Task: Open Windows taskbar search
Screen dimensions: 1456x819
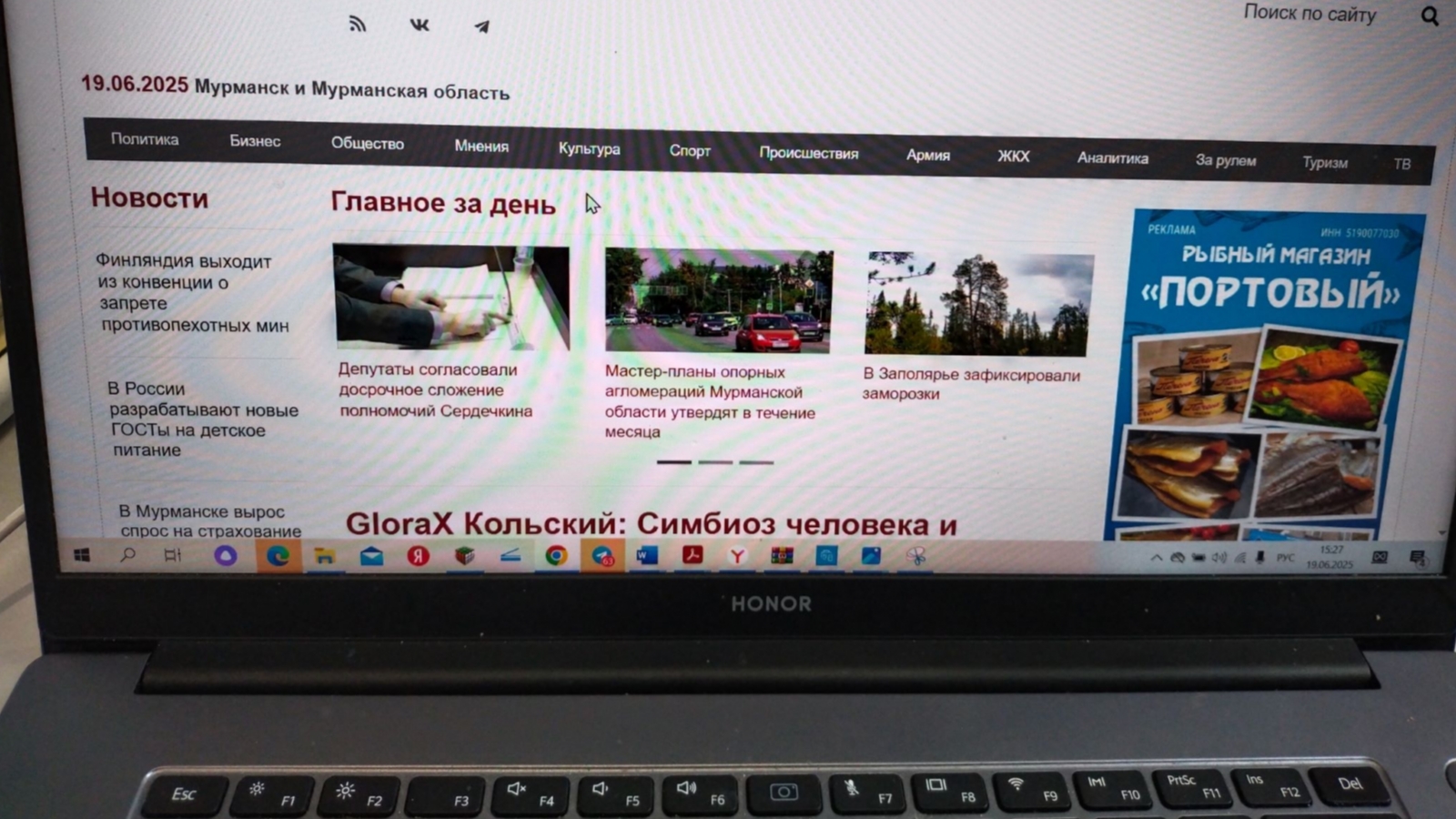Action: point(128,555)
